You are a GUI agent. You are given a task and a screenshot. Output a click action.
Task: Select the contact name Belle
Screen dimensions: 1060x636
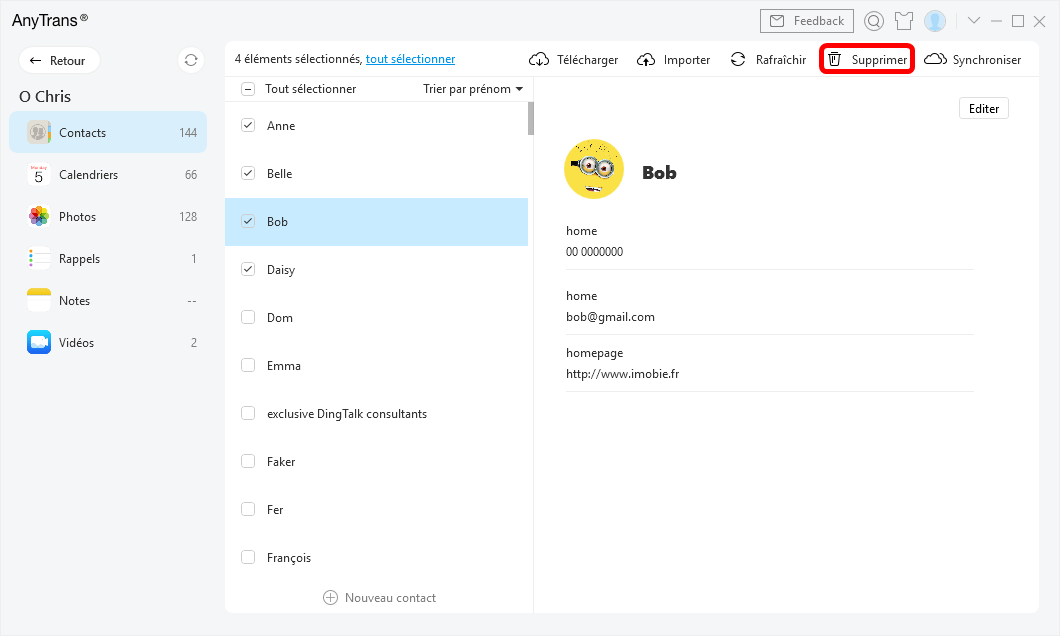coord(279,174)
